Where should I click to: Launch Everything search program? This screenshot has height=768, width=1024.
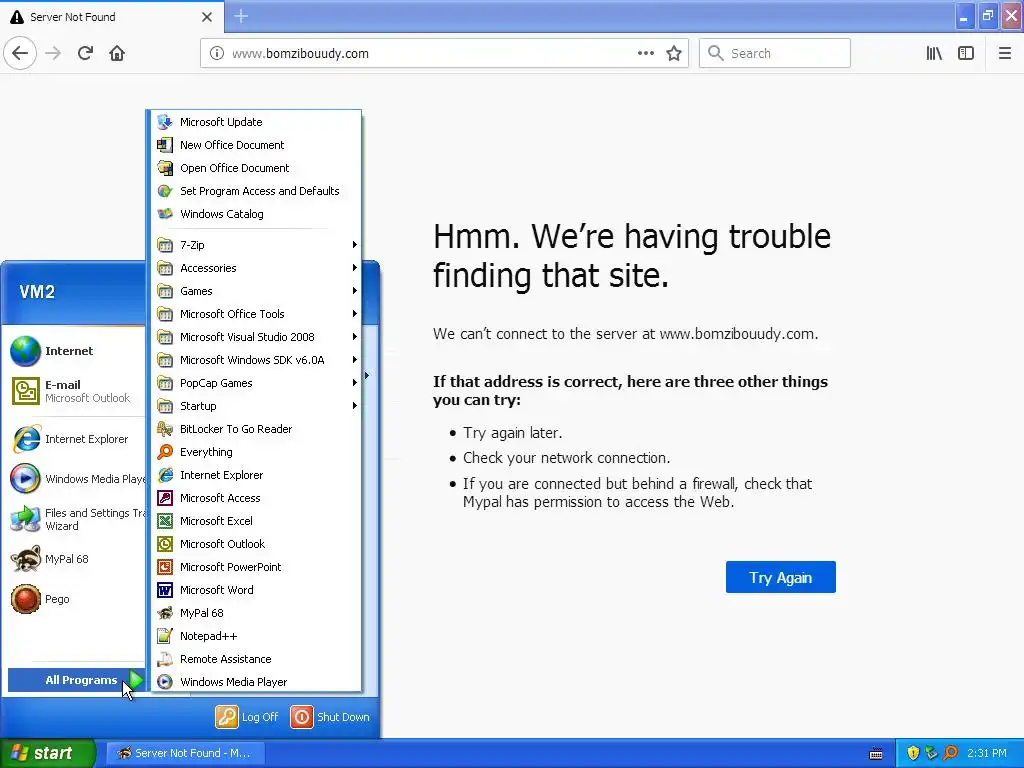pos(256,452)
